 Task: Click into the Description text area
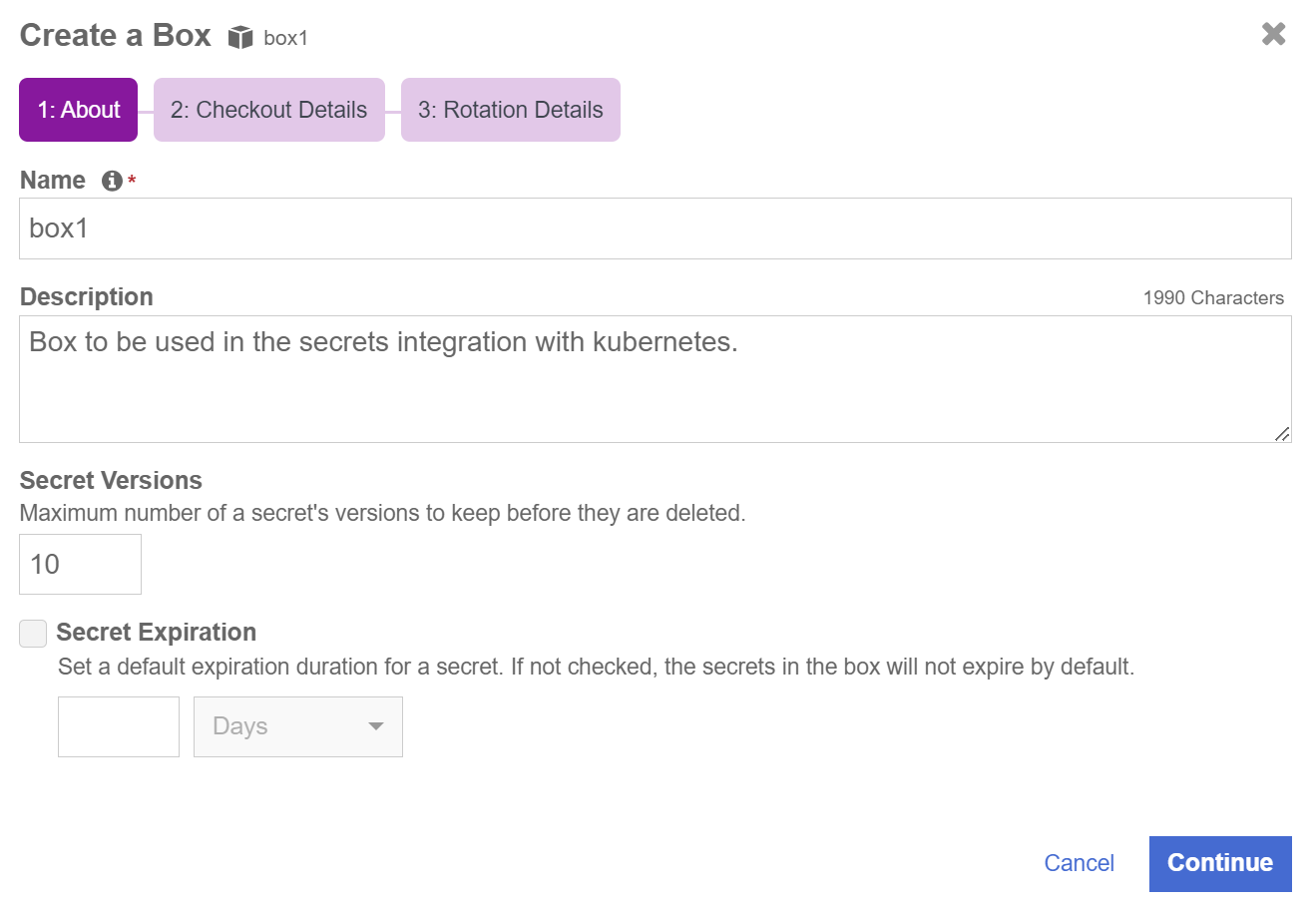(x=656, y=379)
